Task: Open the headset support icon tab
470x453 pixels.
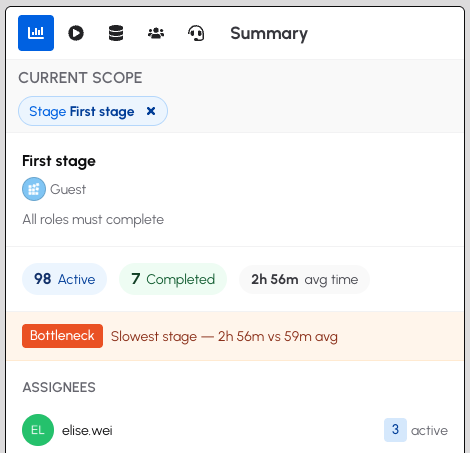Action: point(196,33)
